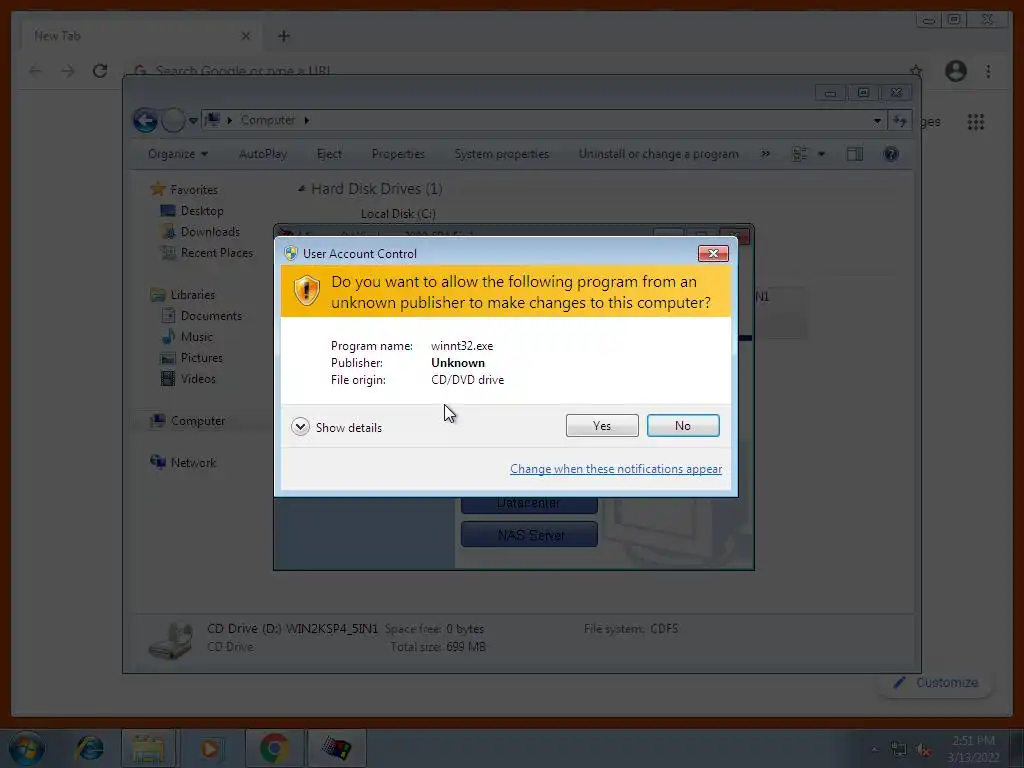Open address bar history dropdown in Explorer
The height and width of the screenshot is (768, 1024).
[877, 120]
